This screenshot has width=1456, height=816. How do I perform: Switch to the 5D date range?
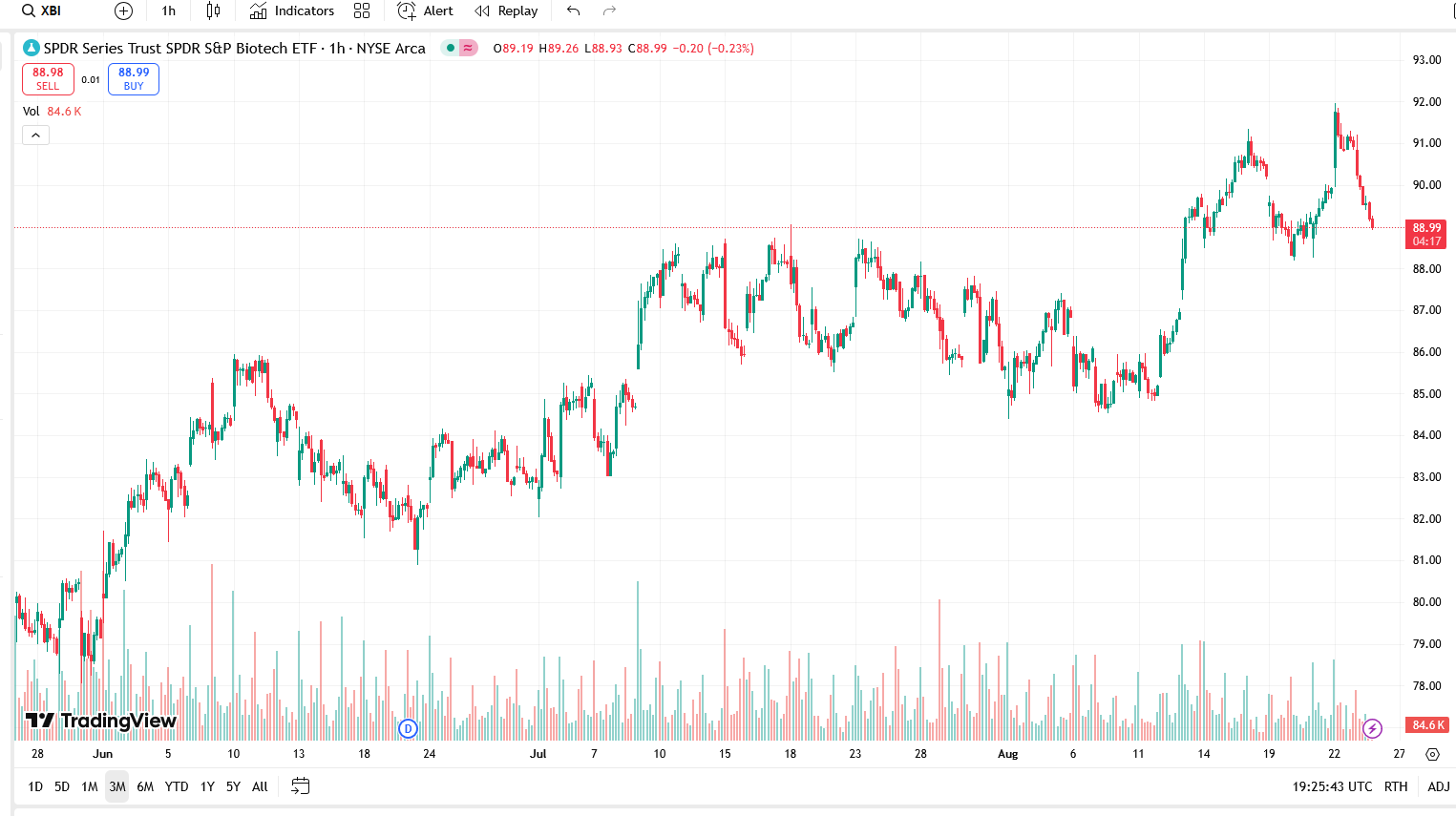[62, 786]
